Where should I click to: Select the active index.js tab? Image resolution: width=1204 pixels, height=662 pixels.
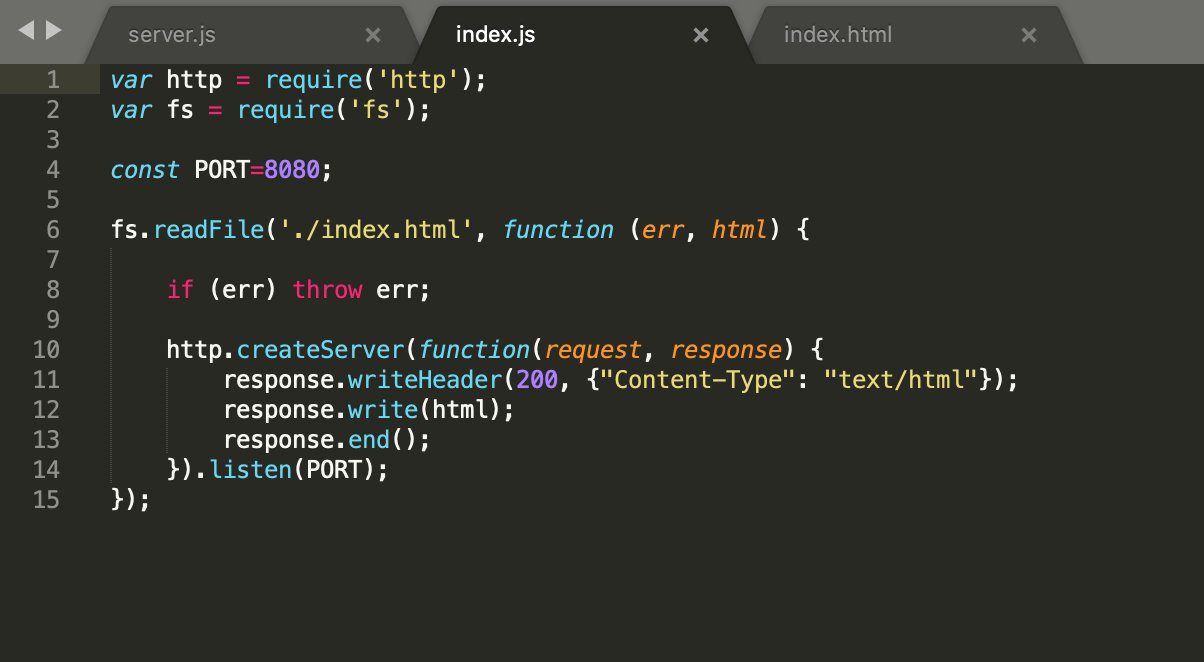click(495, 34)
